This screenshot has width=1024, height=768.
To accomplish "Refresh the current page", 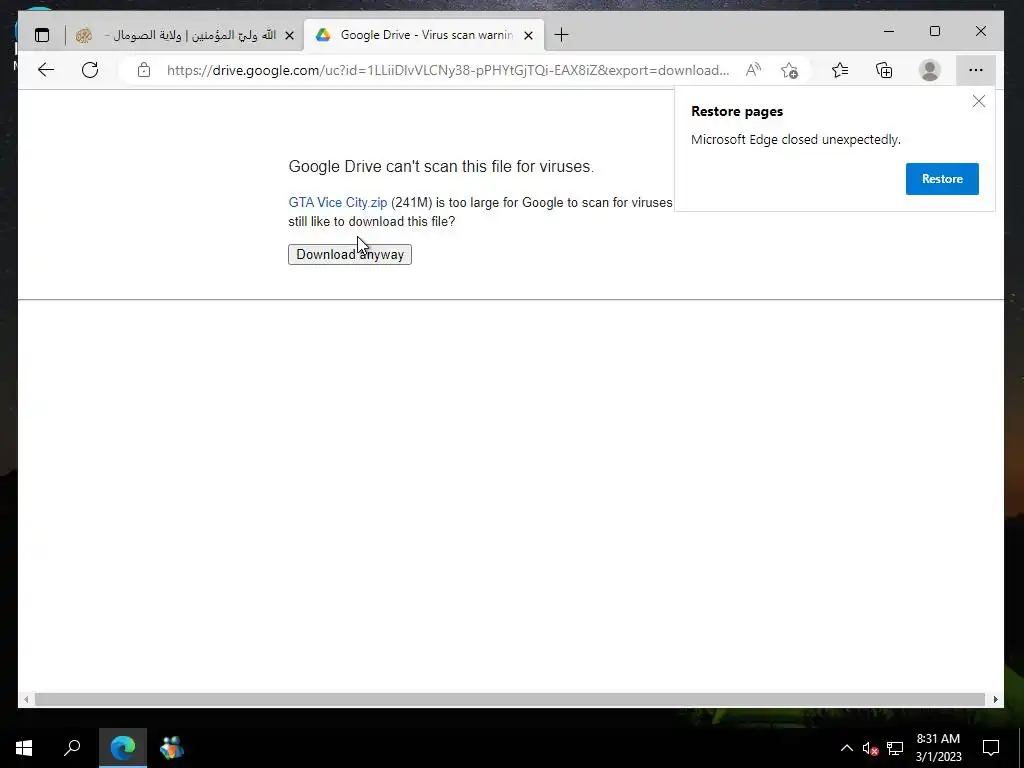I will pos(90,70).
